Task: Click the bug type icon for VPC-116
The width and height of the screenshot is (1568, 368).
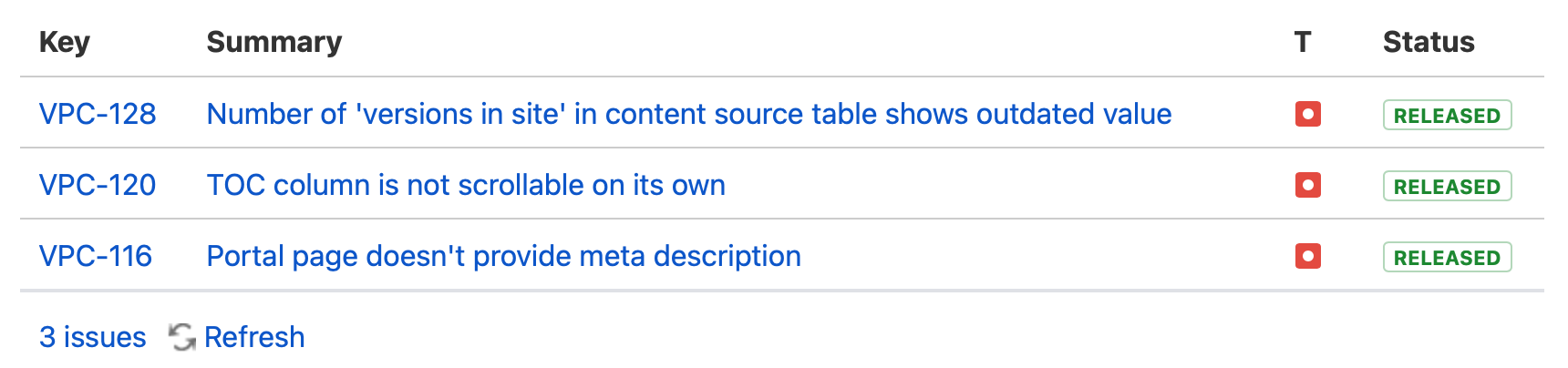Action: coord(1307,256)
